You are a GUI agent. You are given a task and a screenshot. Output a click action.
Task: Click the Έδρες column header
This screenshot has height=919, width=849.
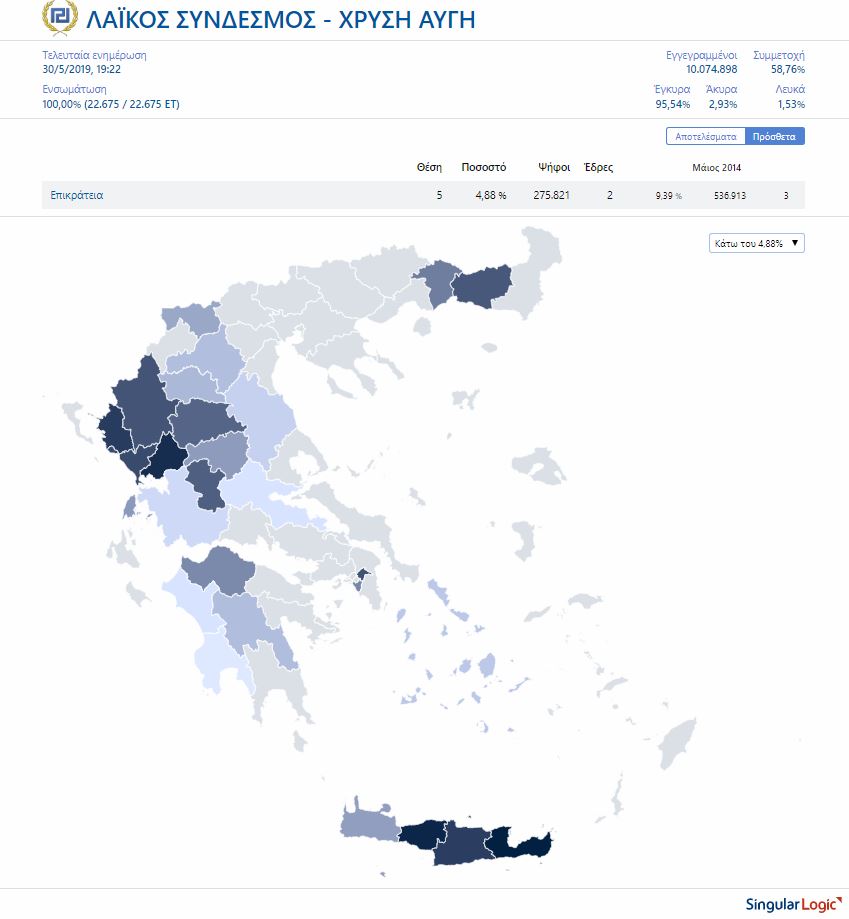598,167
